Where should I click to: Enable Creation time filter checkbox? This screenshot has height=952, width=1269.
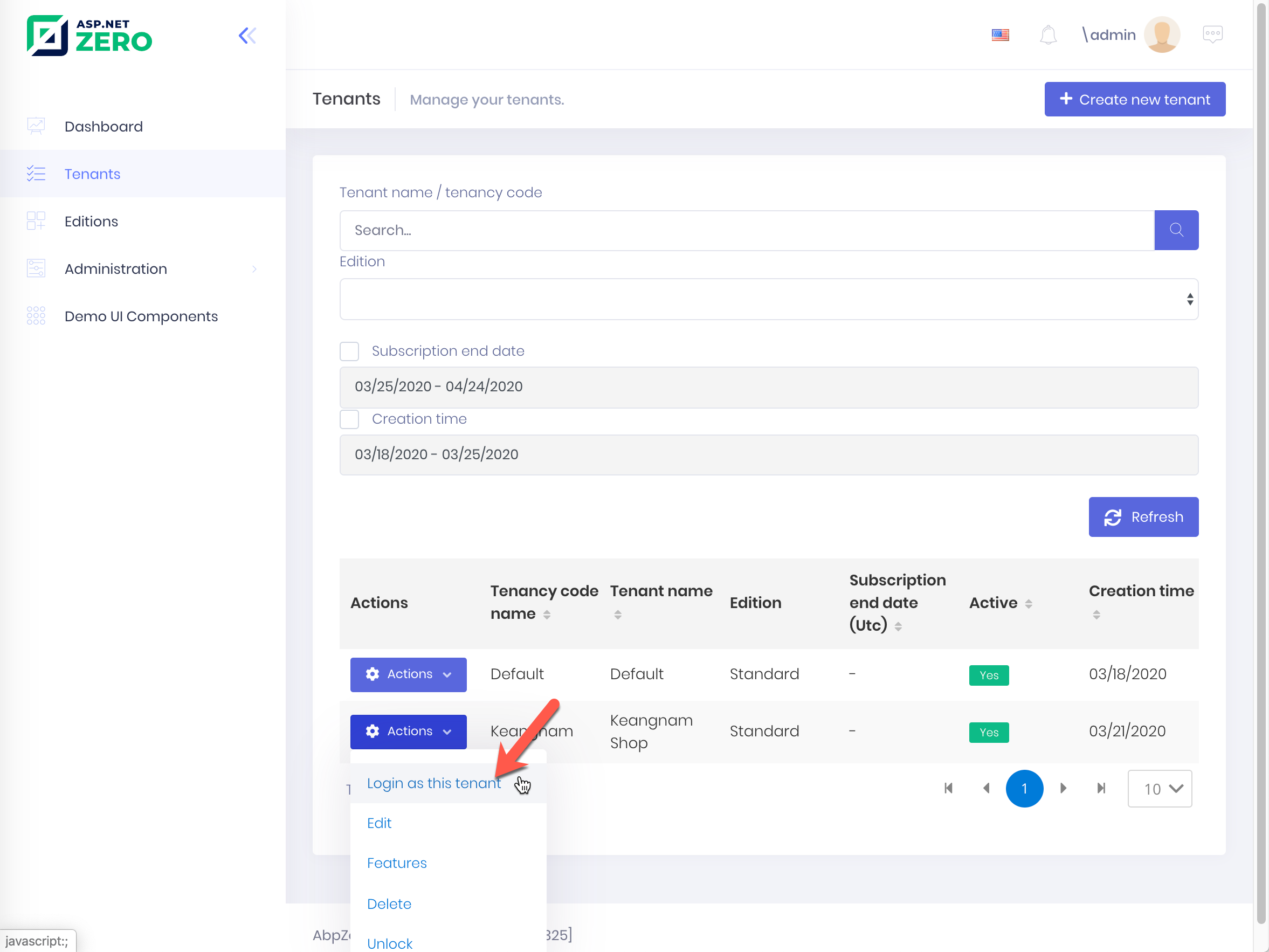(x=349, y=419)
